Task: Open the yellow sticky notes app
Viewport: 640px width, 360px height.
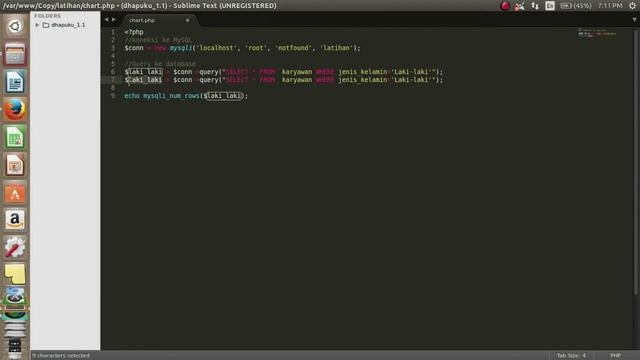Action: click(15, 274)
